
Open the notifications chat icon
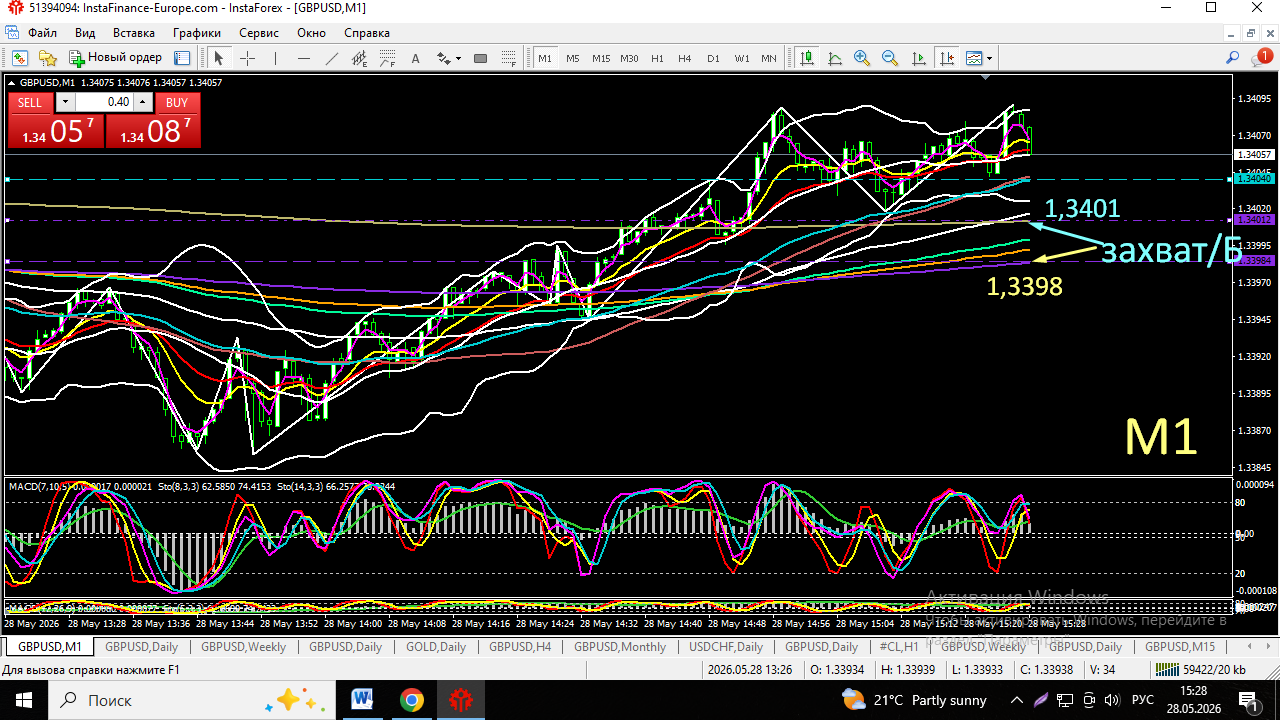tap(1262, 58)
